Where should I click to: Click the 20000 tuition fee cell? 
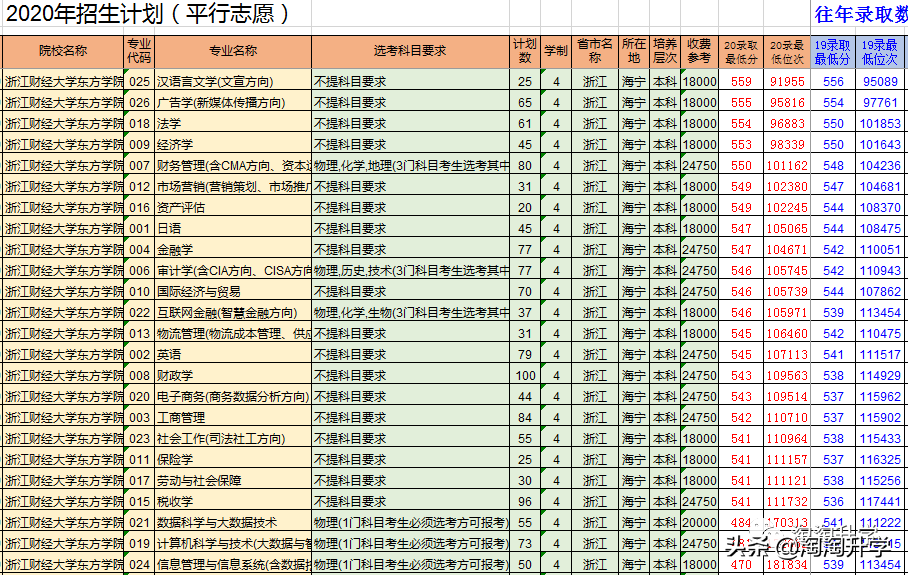pos(700,523)
